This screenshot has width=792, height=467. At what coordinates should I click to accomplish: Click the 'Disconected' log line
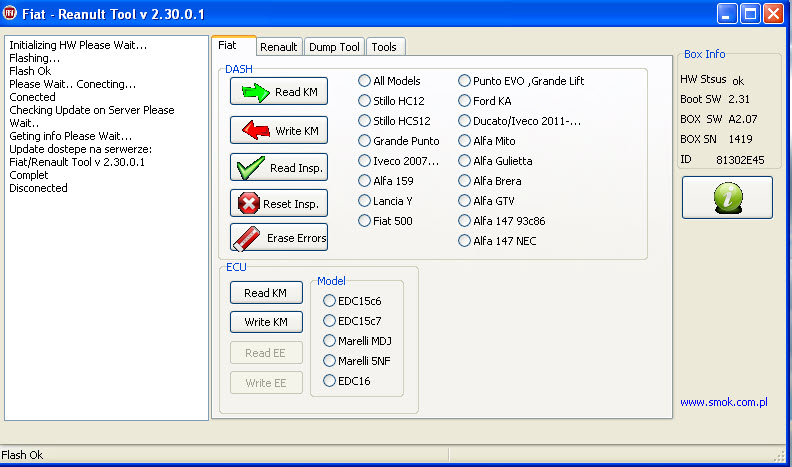click(38, 188)
